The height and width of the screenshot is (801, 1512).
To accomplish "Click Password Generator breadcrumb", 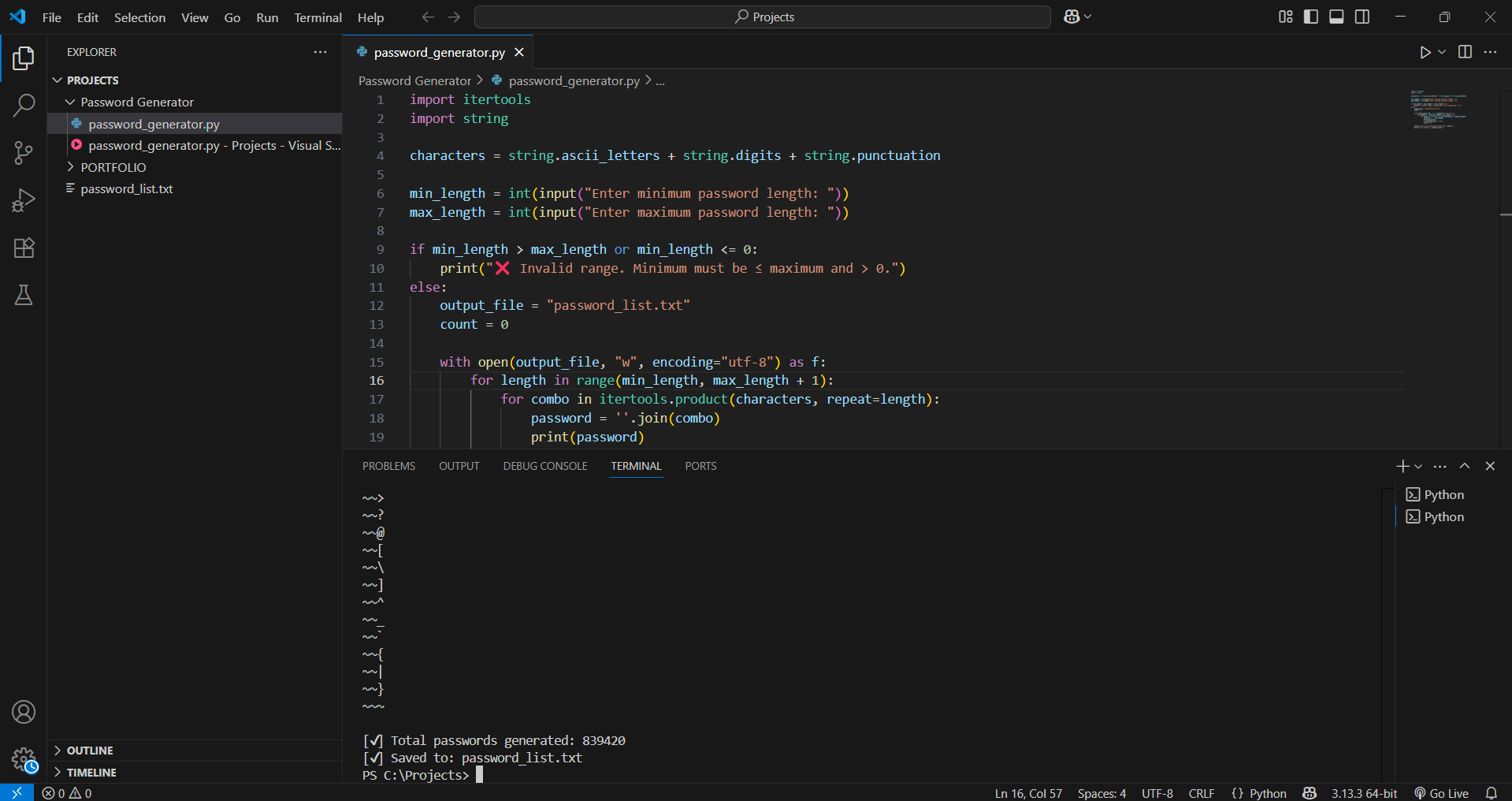I will pos(414,80).
